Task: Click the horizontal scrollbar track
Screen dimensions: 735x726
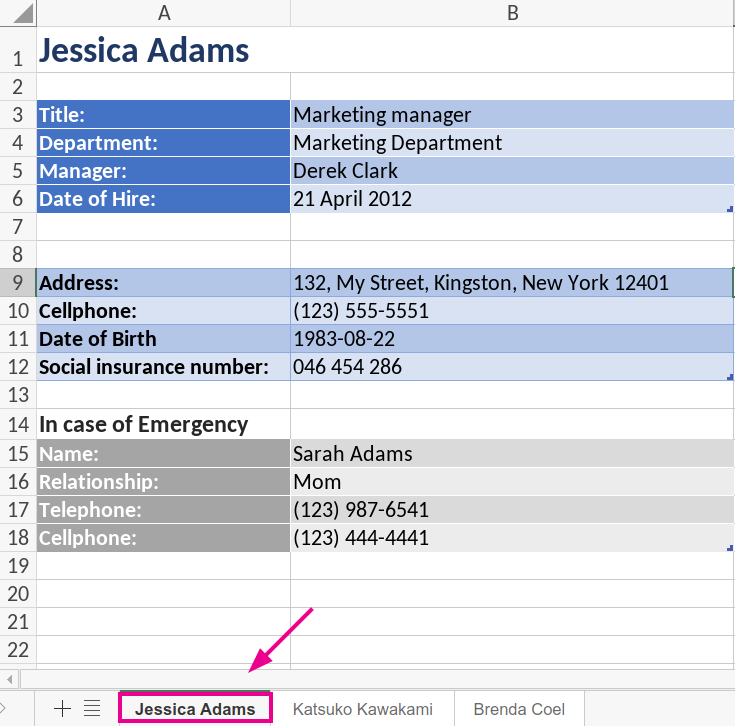Action: click(377, 678)
